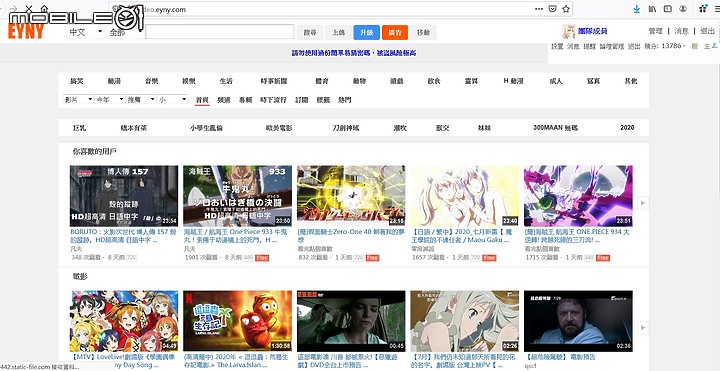Open the 動漫 category
Image resolution: width=720 pixels, height=371 pixels.
click(114, 81)
